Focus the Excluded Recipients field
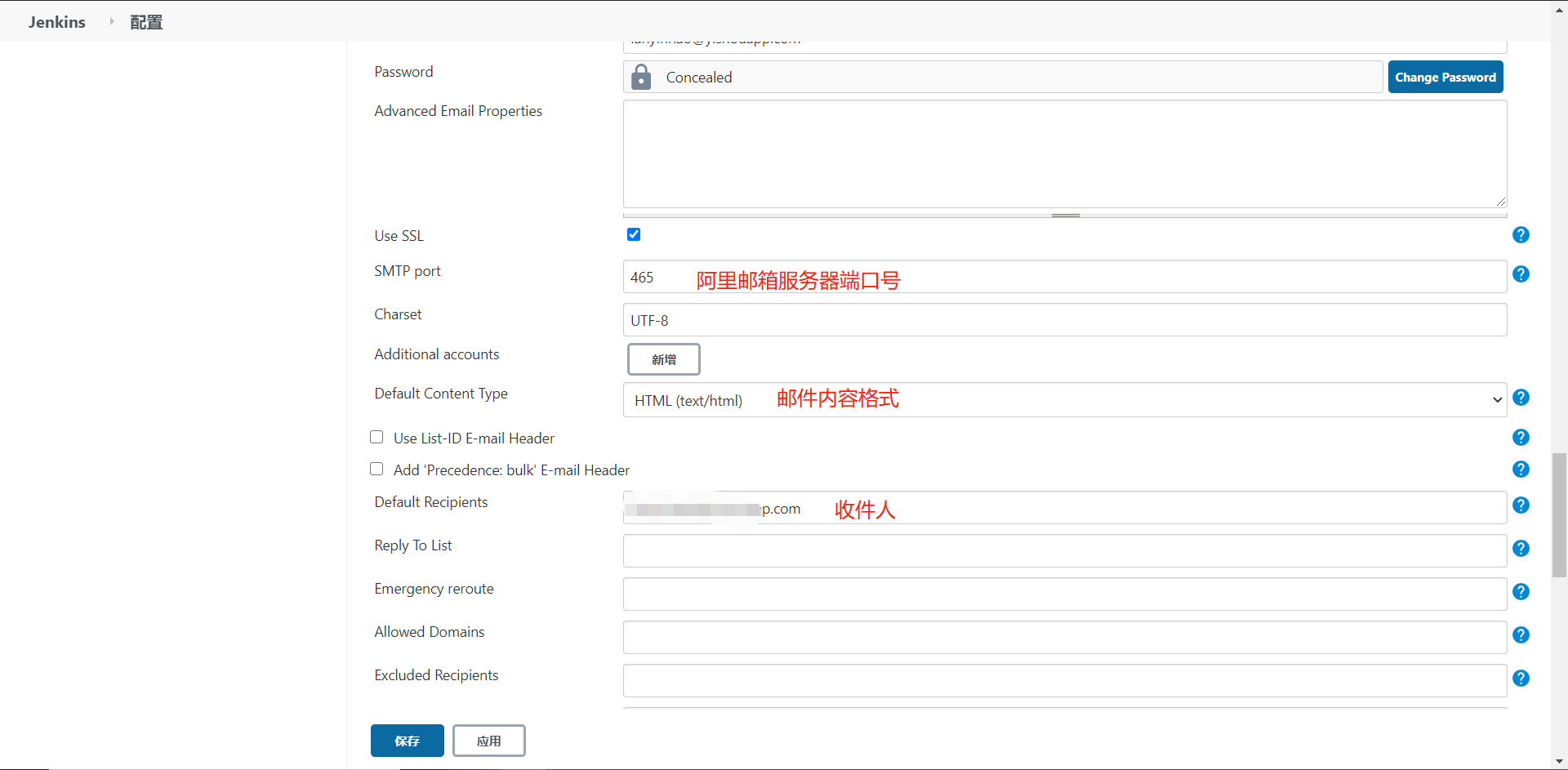Image resolution: width=1568 pixels, height=770 pixels. pyautogui.click(x=1065, y=681)
